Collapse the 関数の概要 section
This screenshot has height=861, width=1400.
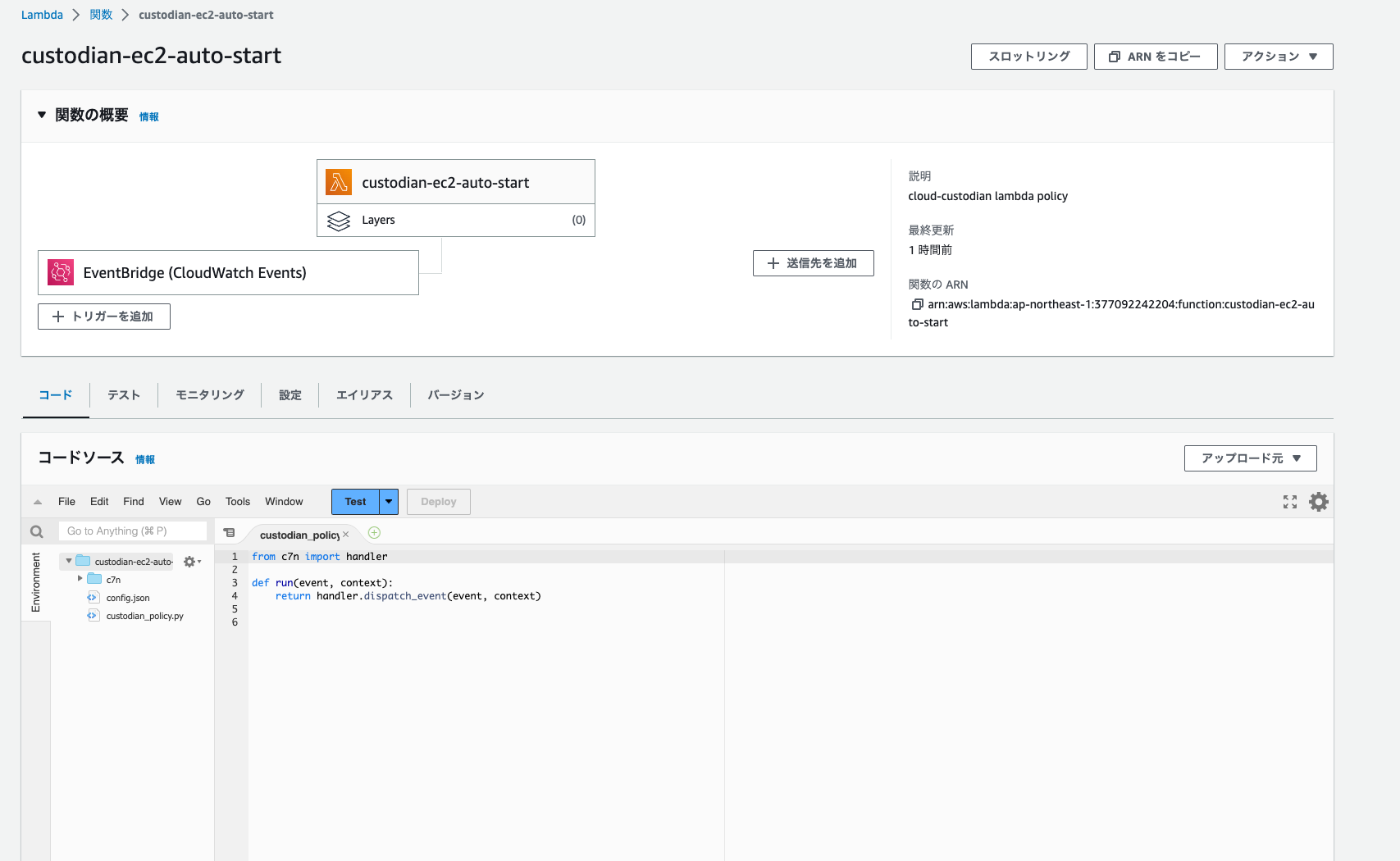tap(42, 115)
